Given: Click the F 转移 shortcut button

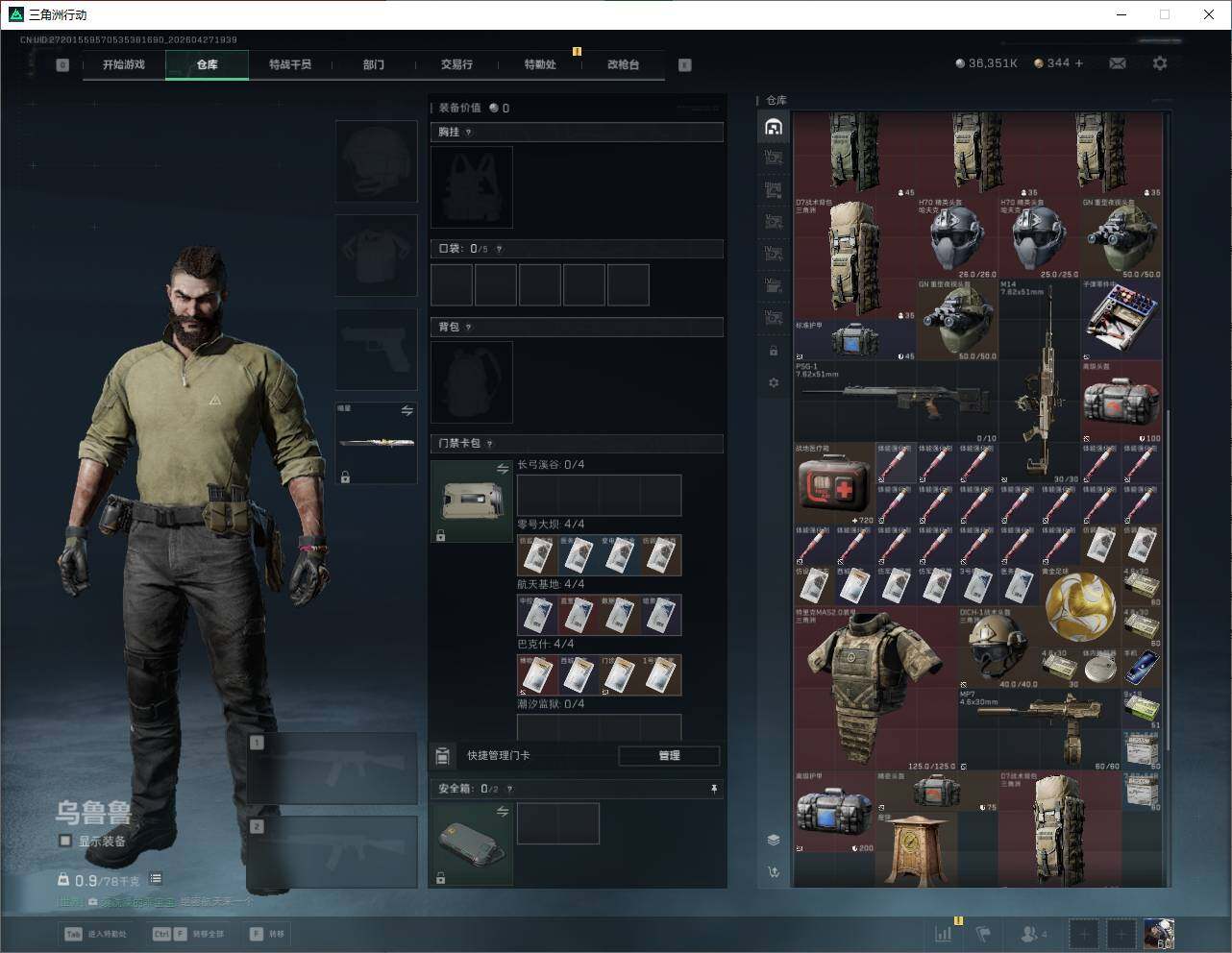Looking at the screenshot, I should pos(268,934).
